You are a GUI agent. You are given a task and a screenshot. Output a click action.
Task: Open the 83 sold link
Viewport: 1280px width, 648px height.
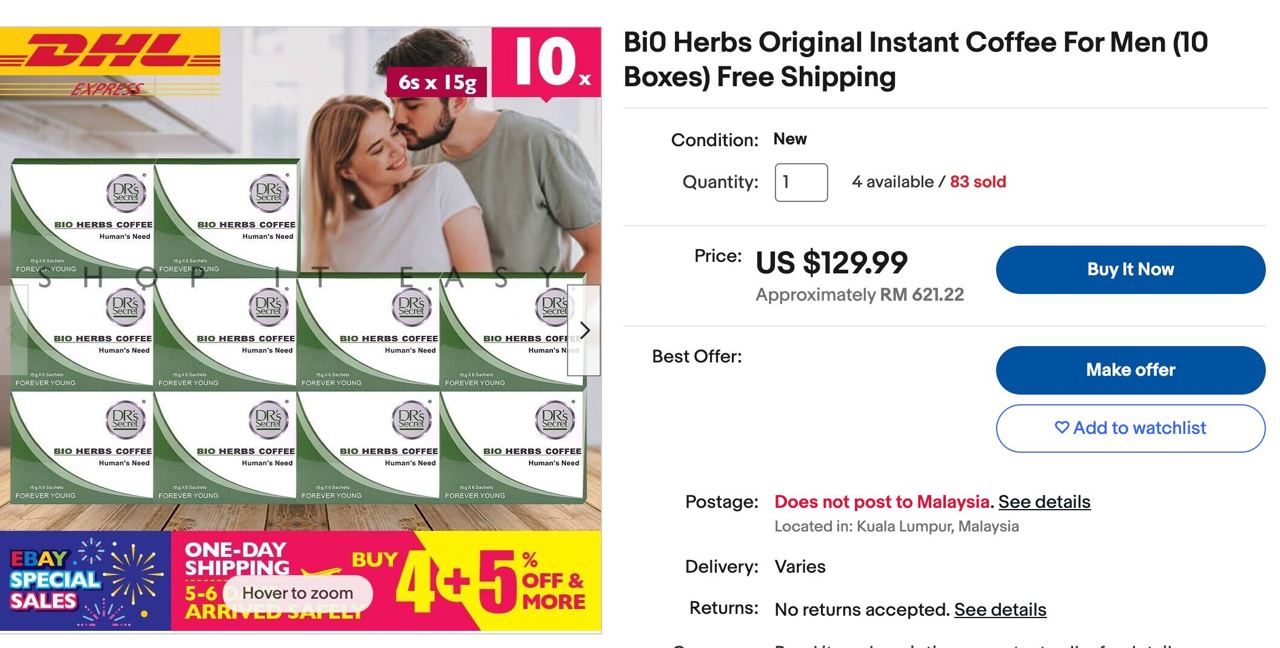tap(978, 182)
